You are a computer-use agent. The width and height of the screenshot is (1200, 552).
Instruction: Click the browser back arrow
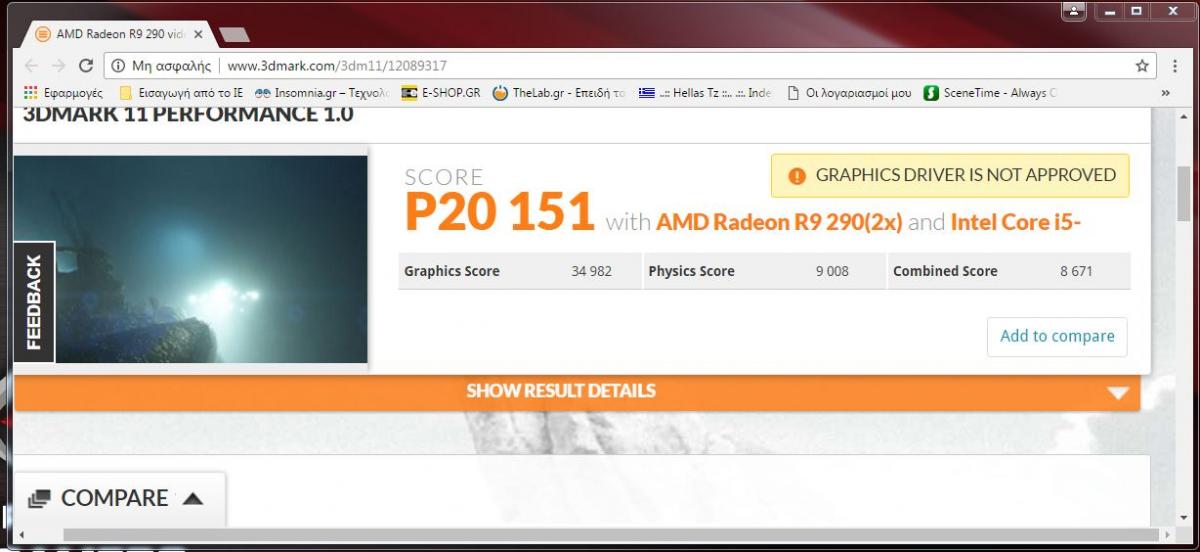pyautogui.click(x=31, y=66)
